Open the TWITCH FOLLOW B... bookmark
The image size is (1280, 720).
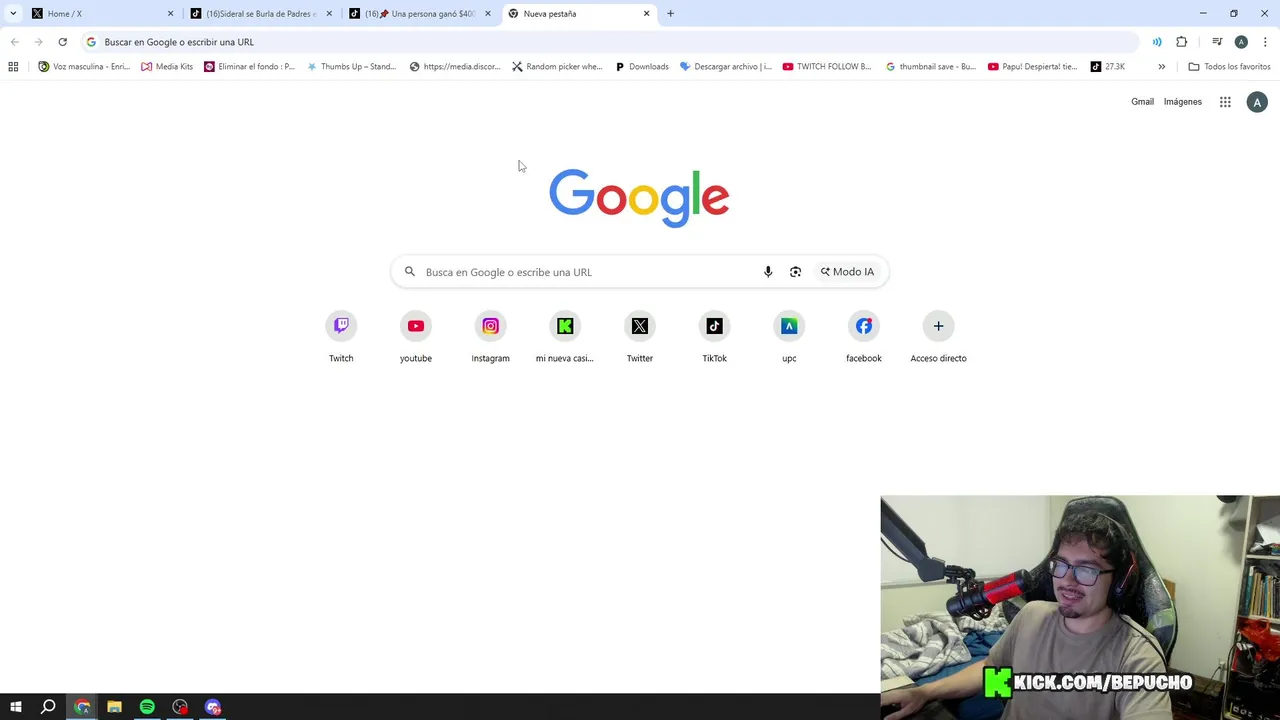pos(827,67)
